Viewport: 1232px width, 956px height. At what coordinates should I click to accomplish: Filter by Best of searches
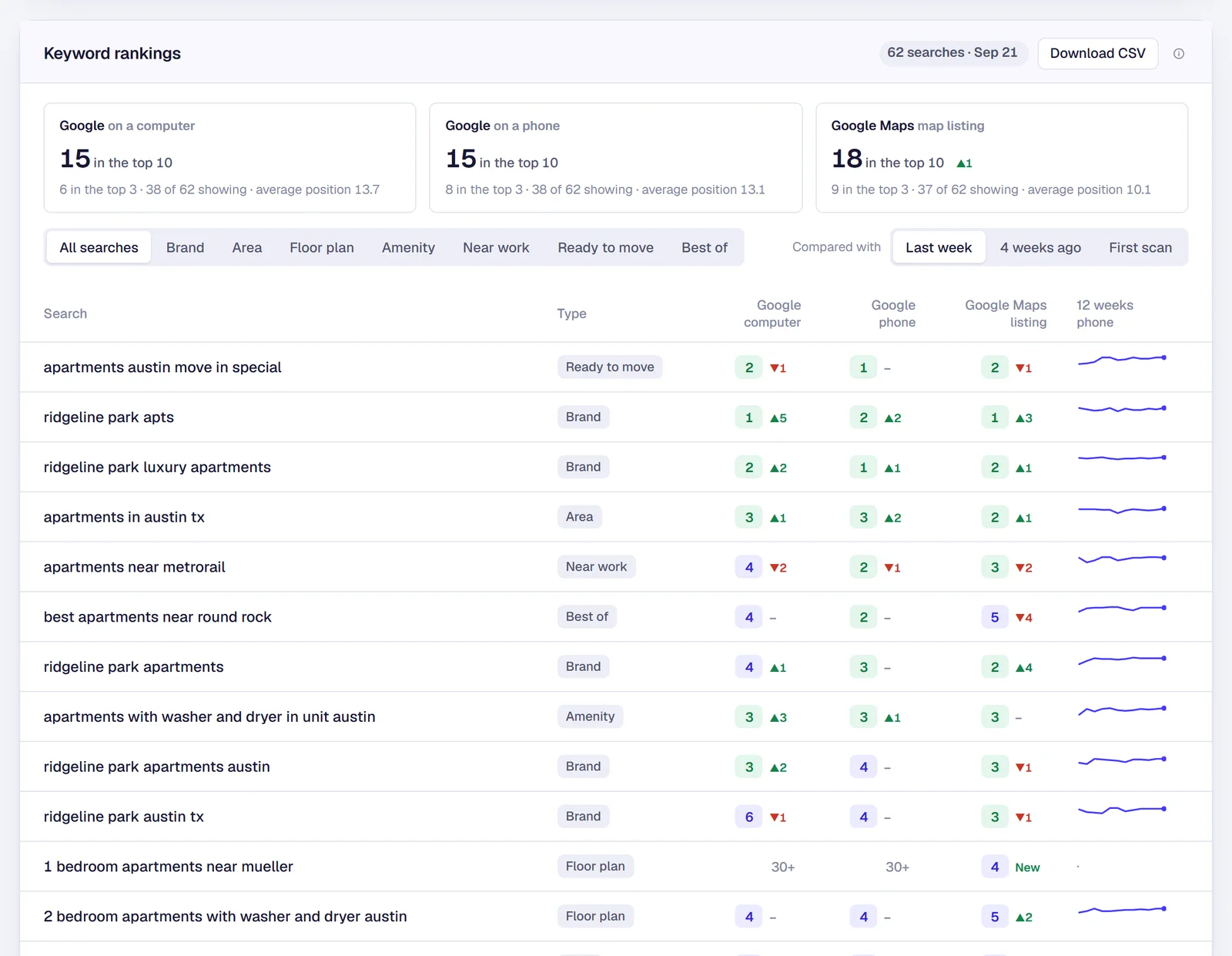pos(704,247)
